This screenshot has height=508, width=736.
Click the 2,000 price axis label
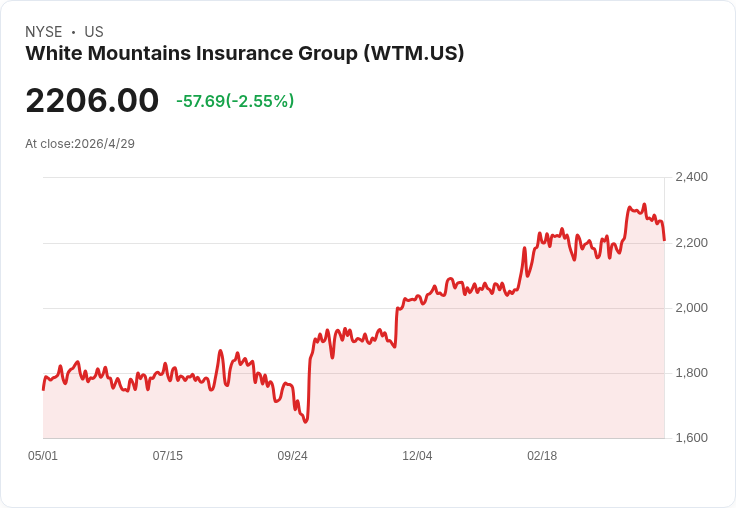pos(691,308)
